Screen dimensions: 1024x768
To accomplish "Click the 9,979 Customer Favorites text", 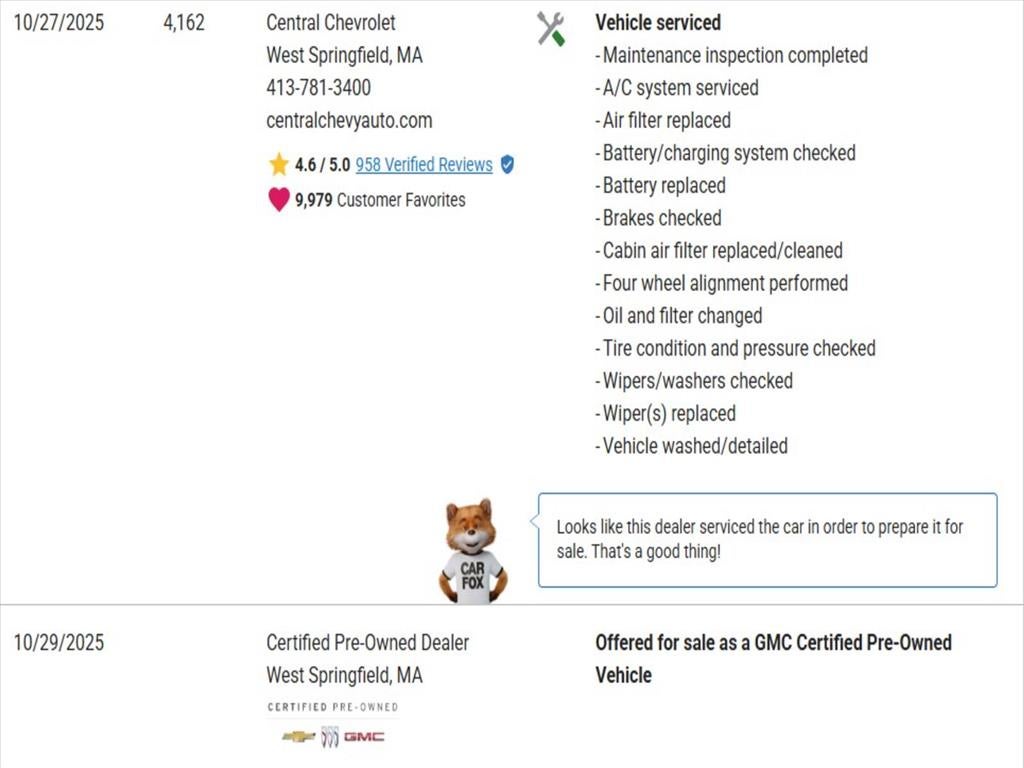I will pos(380,200).
